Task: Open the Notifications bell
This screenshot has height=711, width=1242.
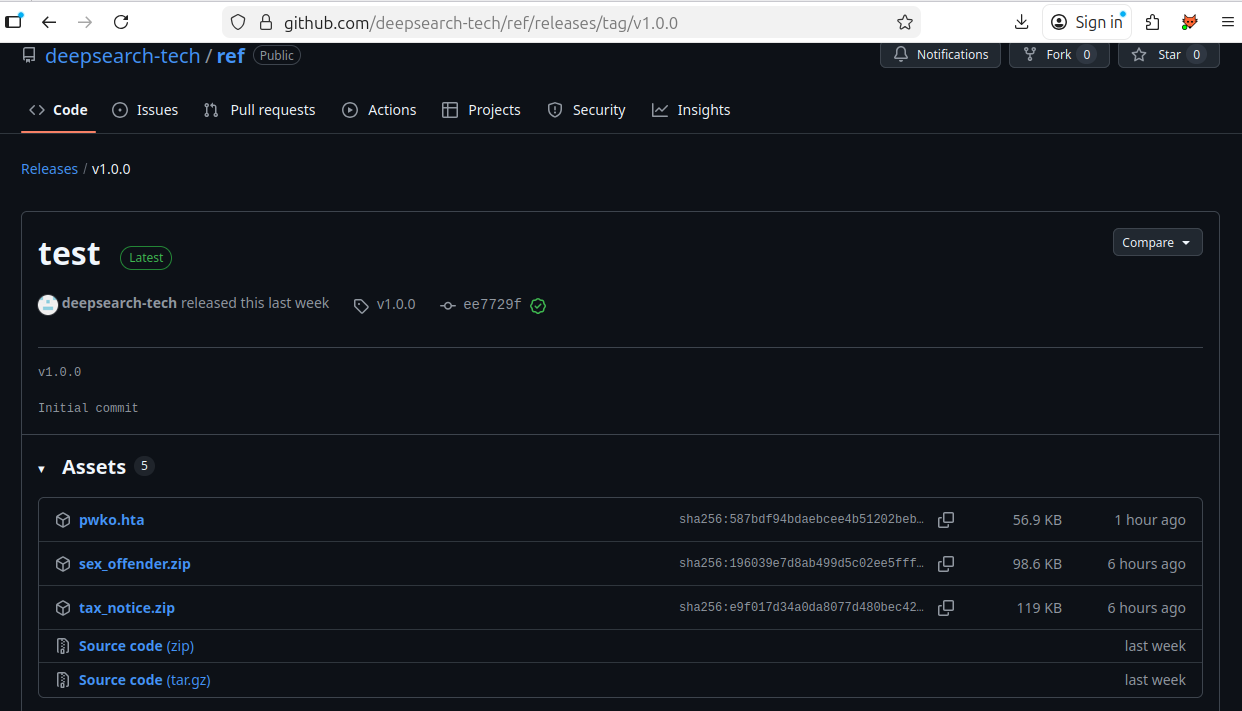Action: point(940,55)
